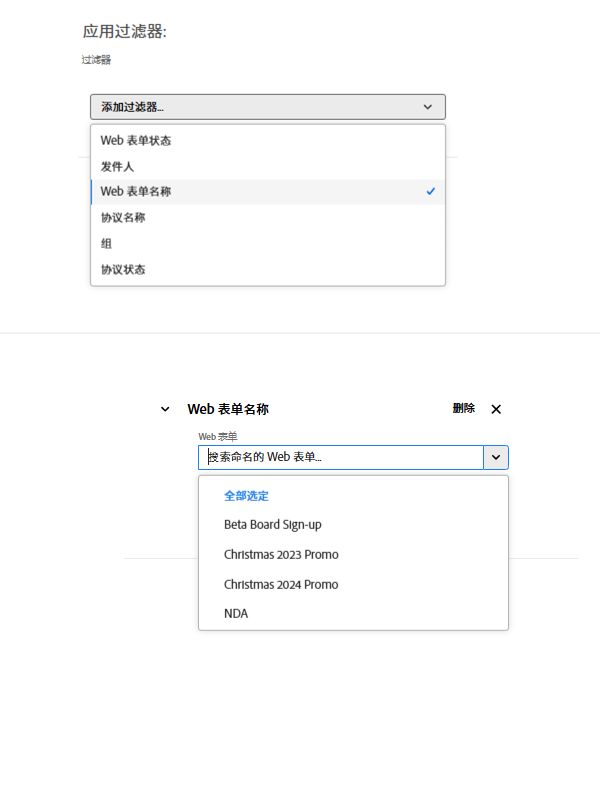Toggle the Web 表单 combo box arrow
This screenshot has height=800, width=600.
(496, 457)
